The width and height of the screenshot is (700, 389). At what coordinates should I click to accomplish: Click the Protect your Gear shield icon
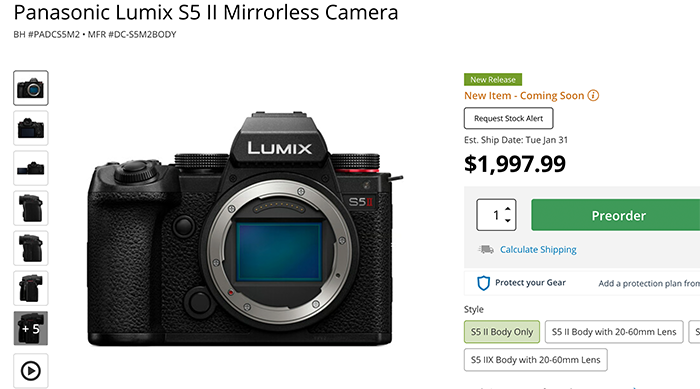483,283
